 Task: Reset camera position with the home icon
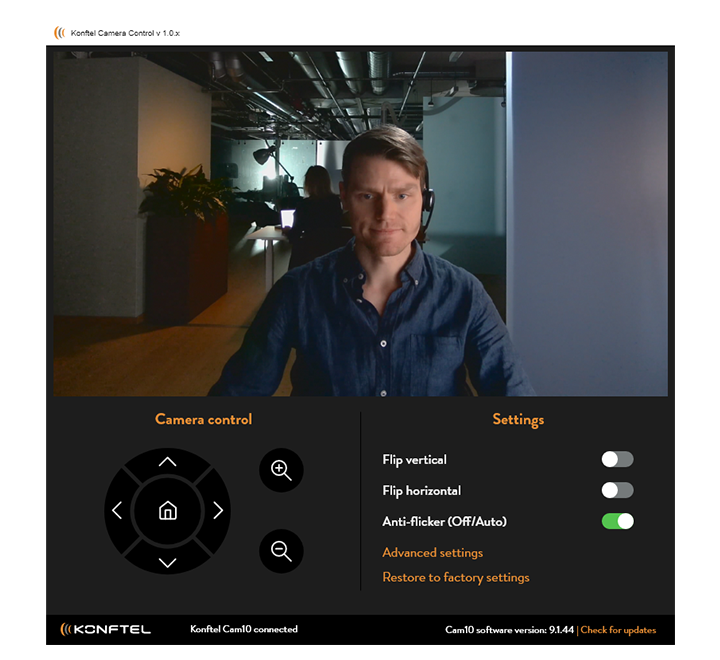point(167,511)
